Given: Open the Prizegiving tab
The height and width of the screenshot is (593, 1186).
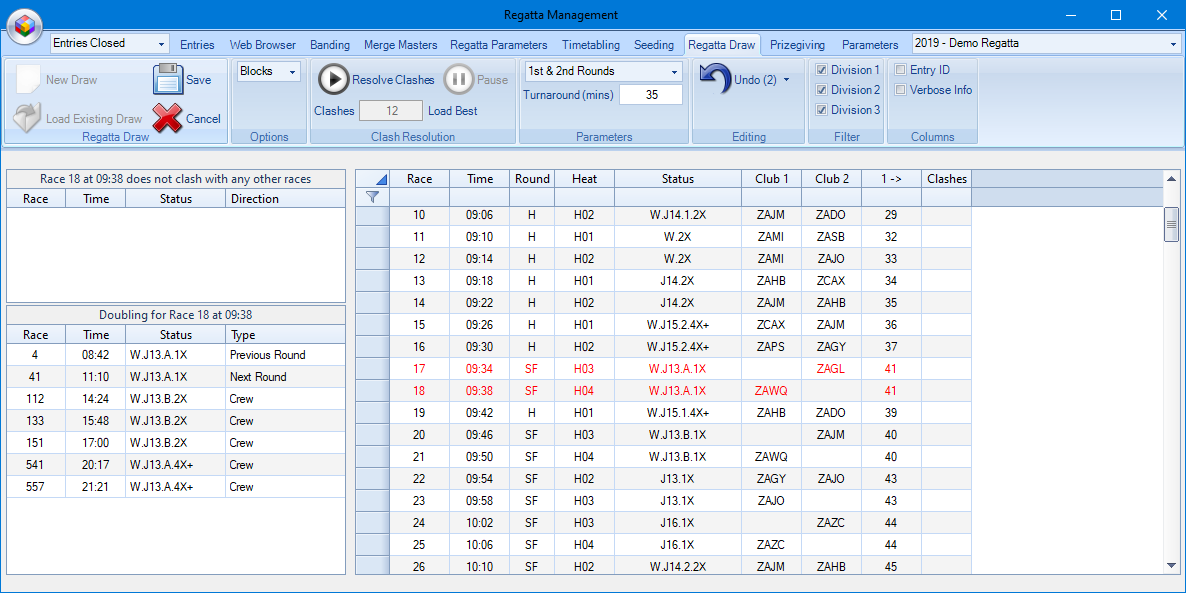Looking at the screenshot, I should (798, 45).
